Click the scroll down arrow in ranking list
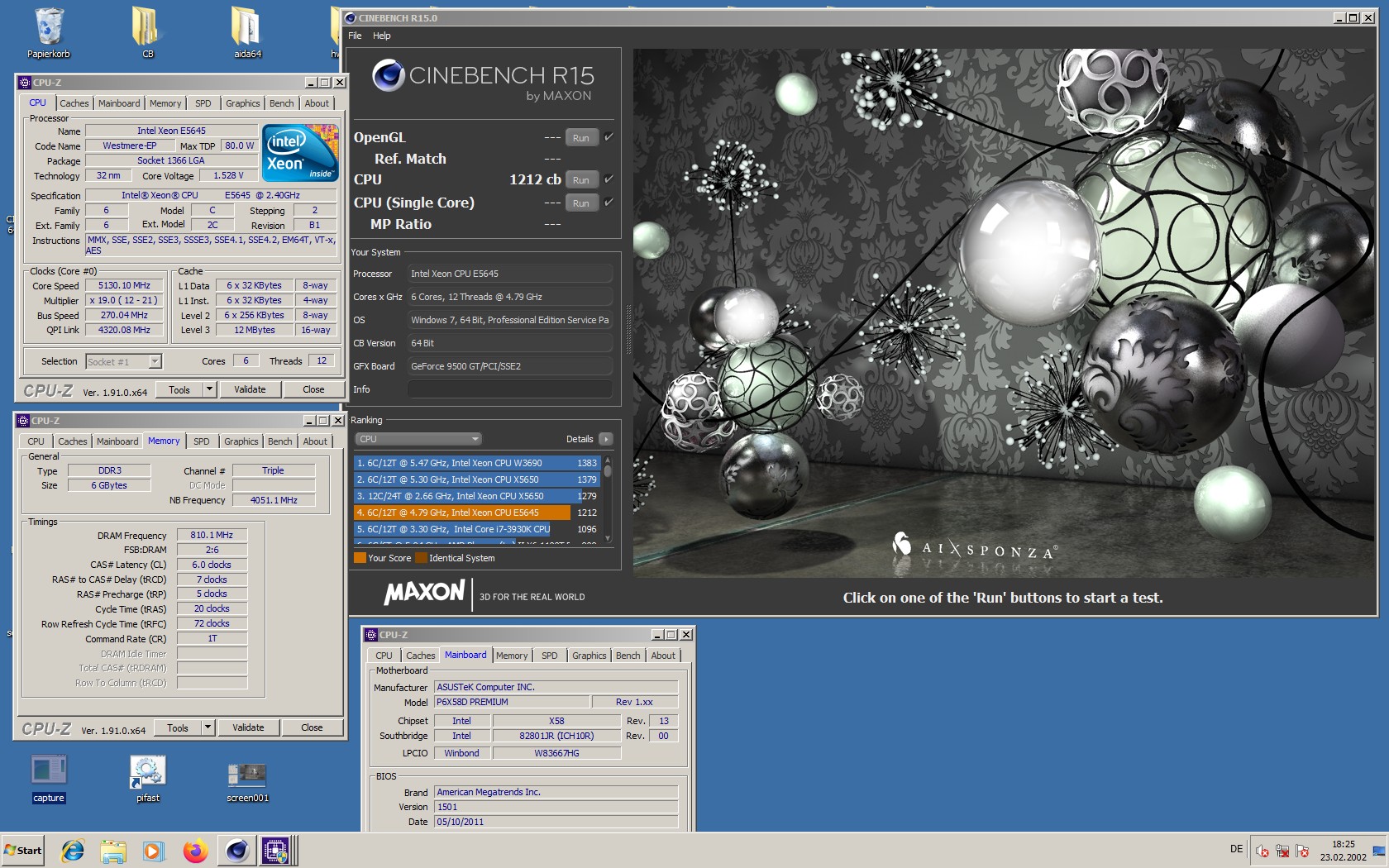 pyautogui.click(x=608, y=538)
